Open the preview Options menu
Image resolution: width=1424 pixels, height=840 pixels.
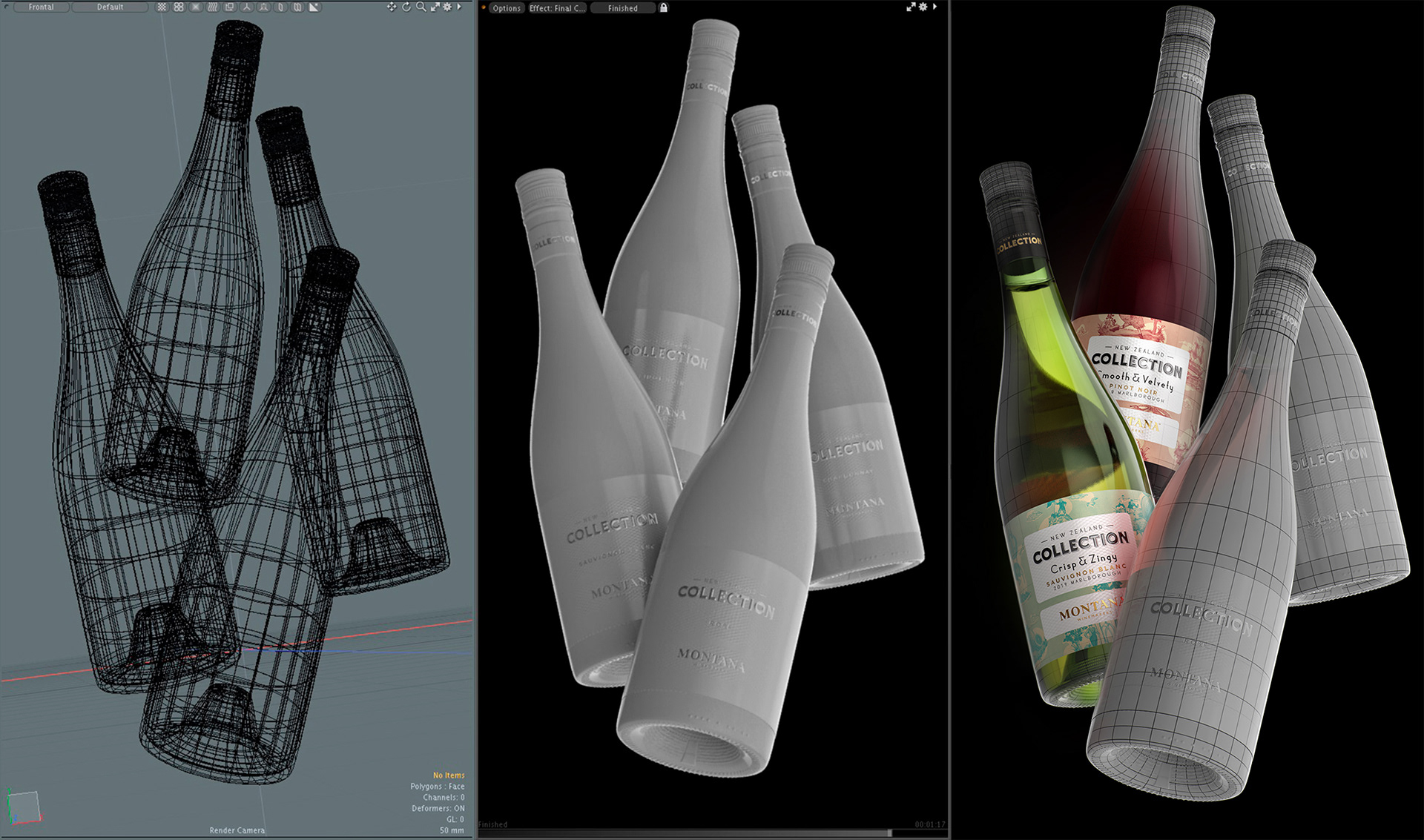click(507, 8)
